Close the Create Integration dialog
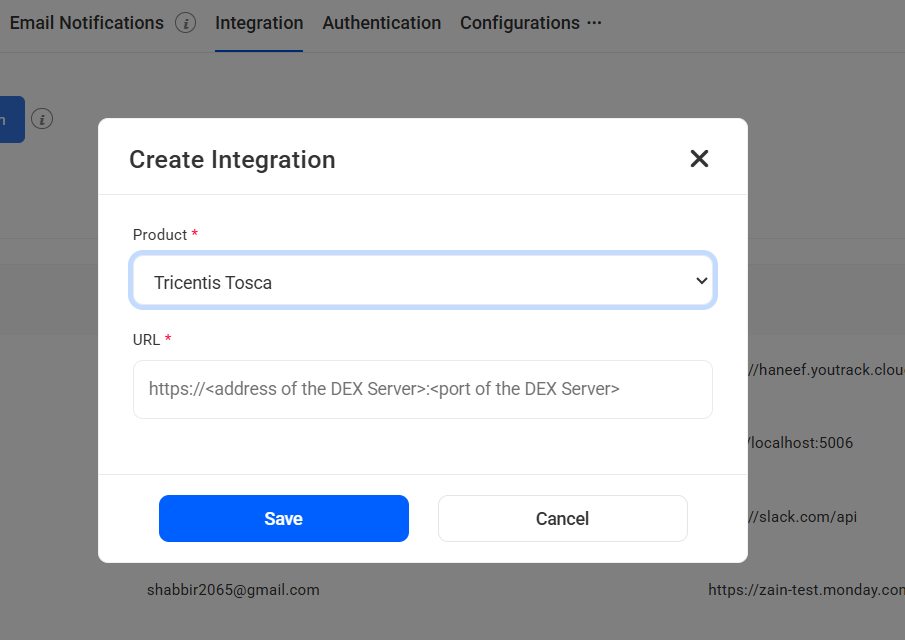Viewport: 905px width, 640px height. pyautogui.click(x=699, y=159)
